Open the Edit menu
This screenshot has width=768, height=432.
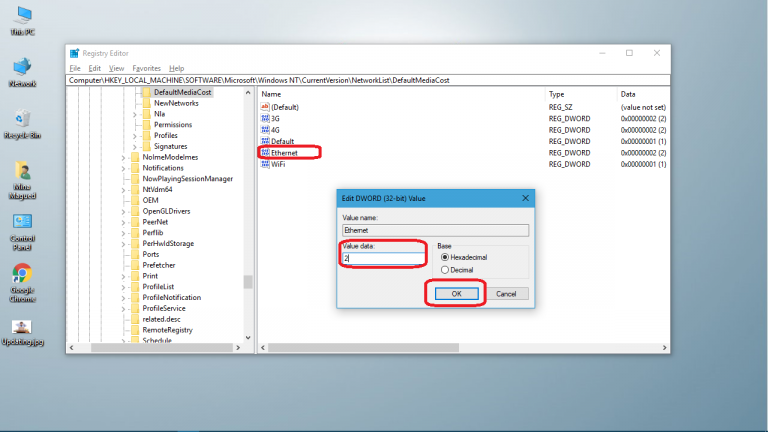(x=94, y=68)
